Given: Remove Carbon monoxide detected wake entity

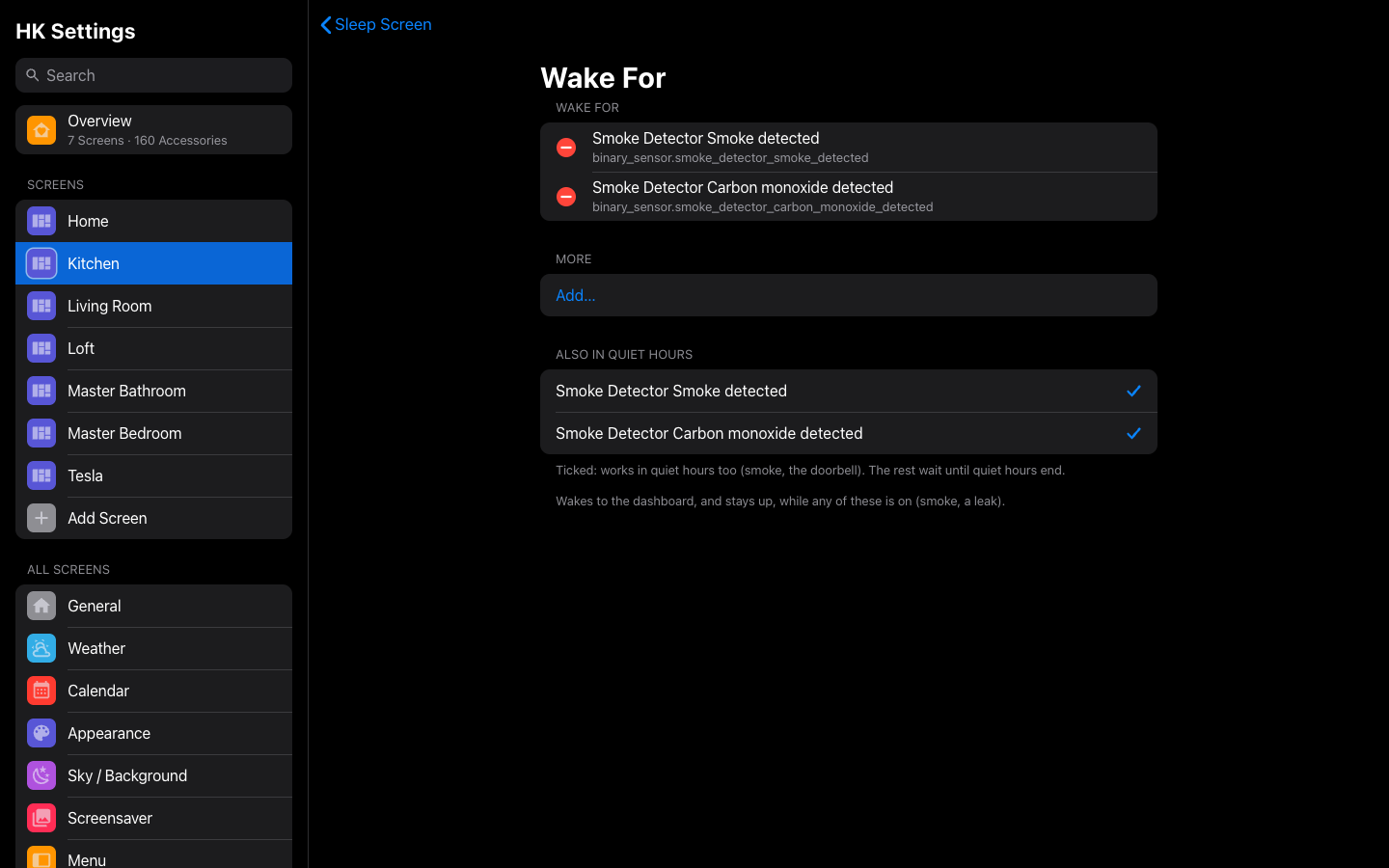Looking at the screenshot, I should tap(566, 197).
